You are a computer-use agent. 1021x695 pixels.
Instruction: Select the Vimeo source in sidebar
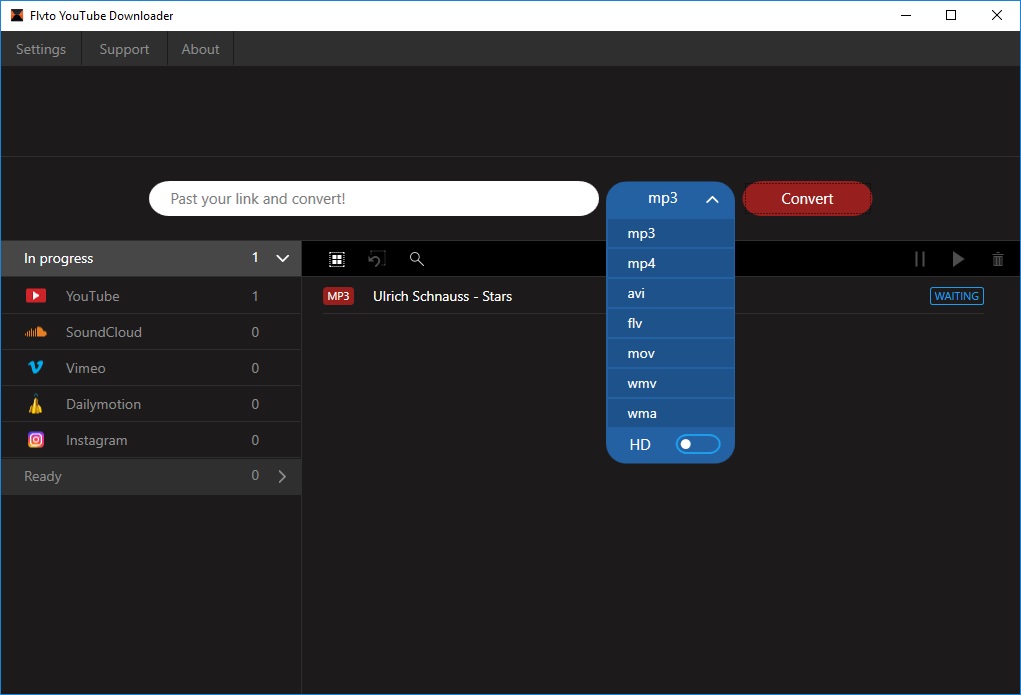(x=85, y=368)
